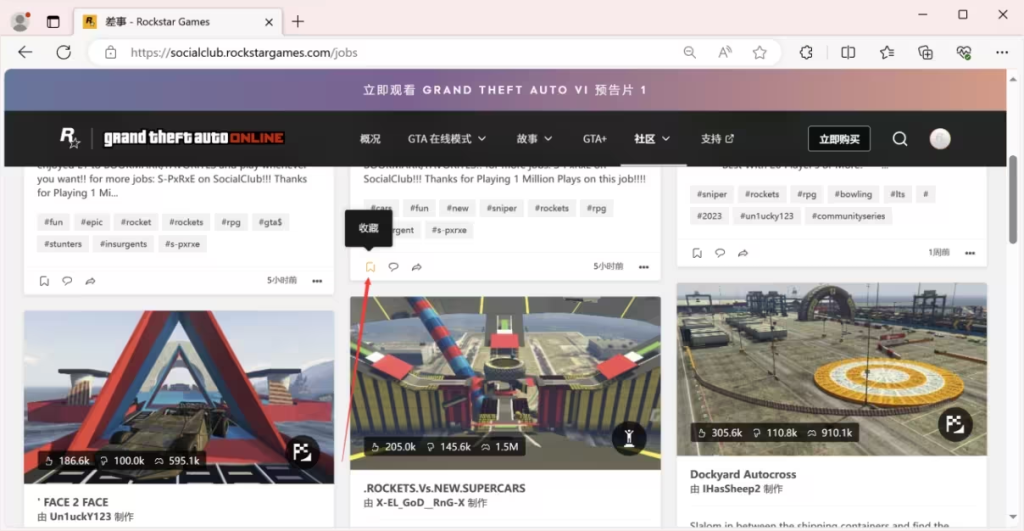Click the Rockstar Games R logo
Image resolution: width=1024 pixels, height=531 pixels.
pyautogui.click(x=70, y=137)
